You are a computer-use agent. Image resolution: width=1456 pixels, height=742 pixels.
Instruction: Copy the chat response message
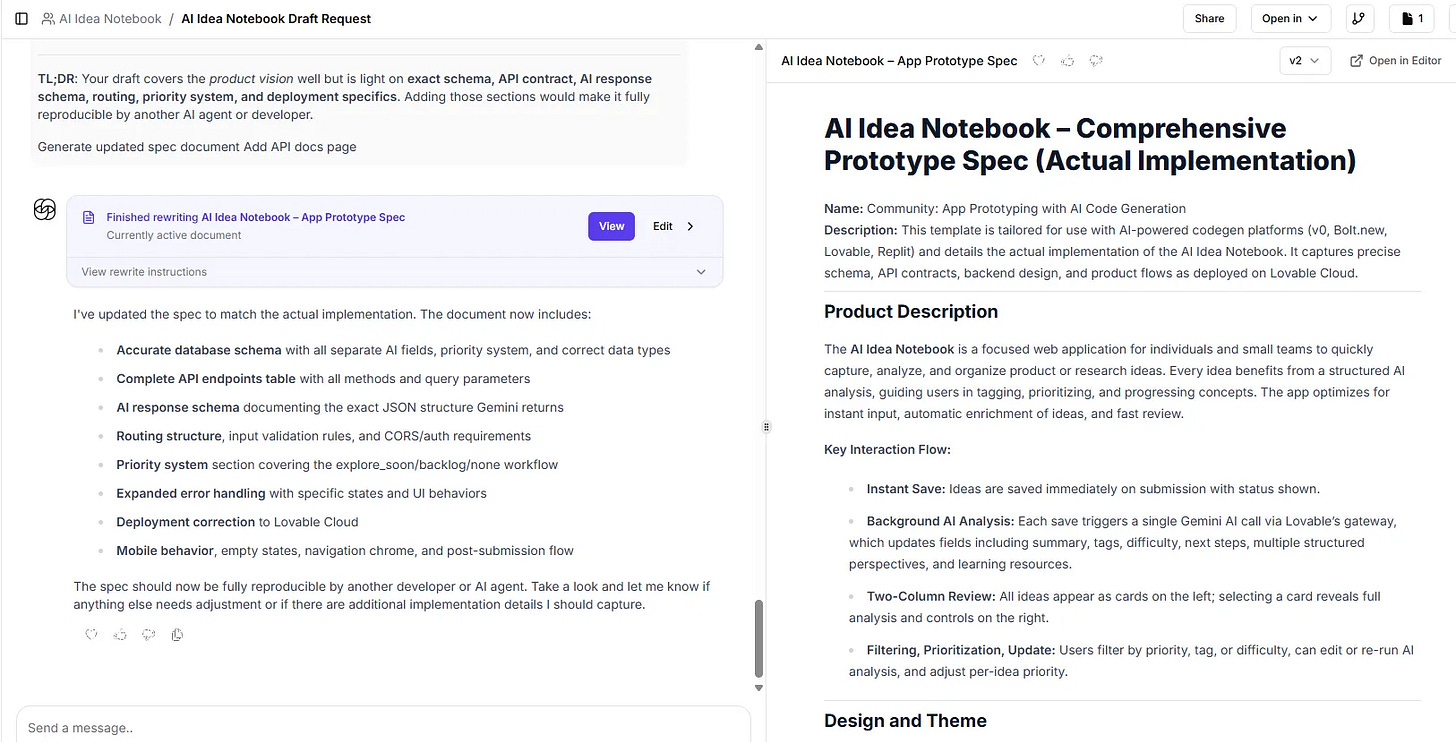(177, 634)
